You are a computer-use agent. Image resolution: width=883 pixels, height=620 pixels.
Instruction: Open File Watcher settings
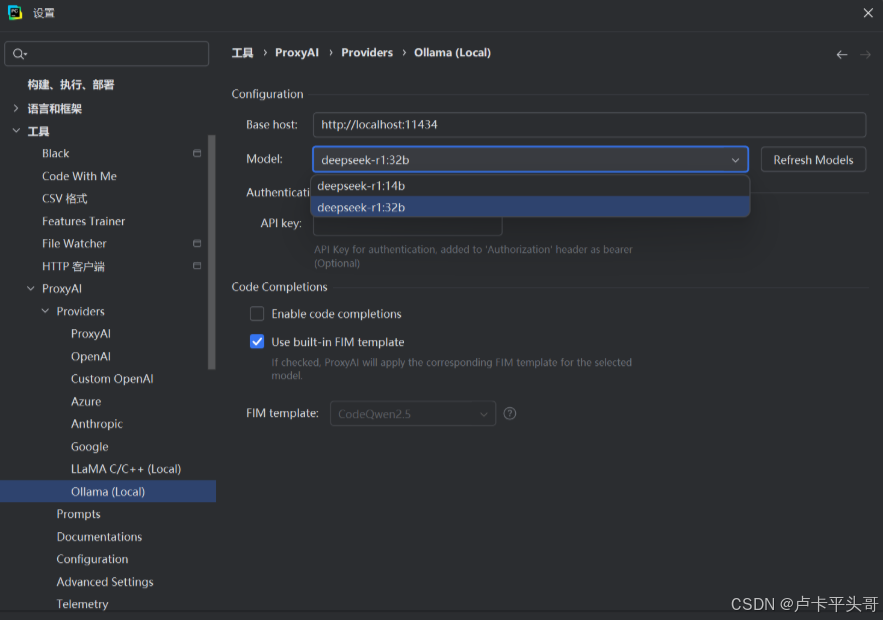[74, 244]
